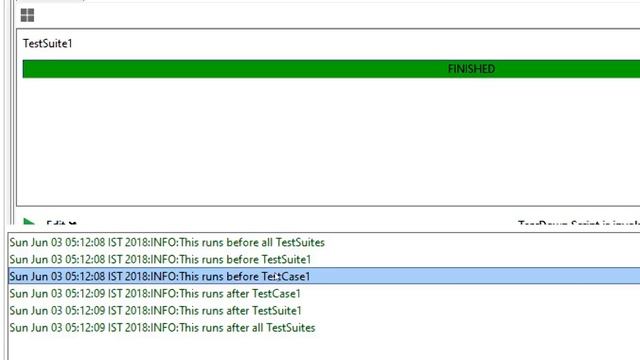Select log line 'This runs after all TestSuites'
Viewport: 640px width, 360px height.
pyautogui.click(x=162, y=328)
